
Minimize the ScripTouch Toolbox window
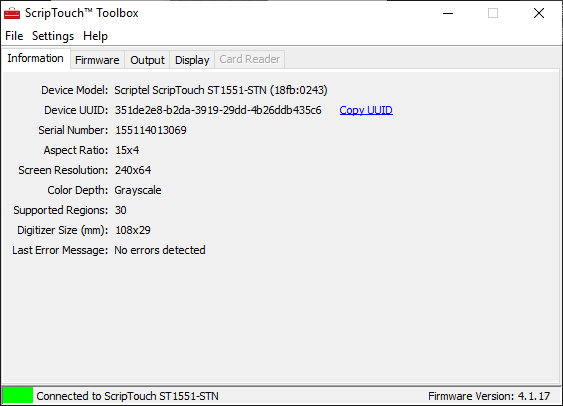click(x=448, y=14)
